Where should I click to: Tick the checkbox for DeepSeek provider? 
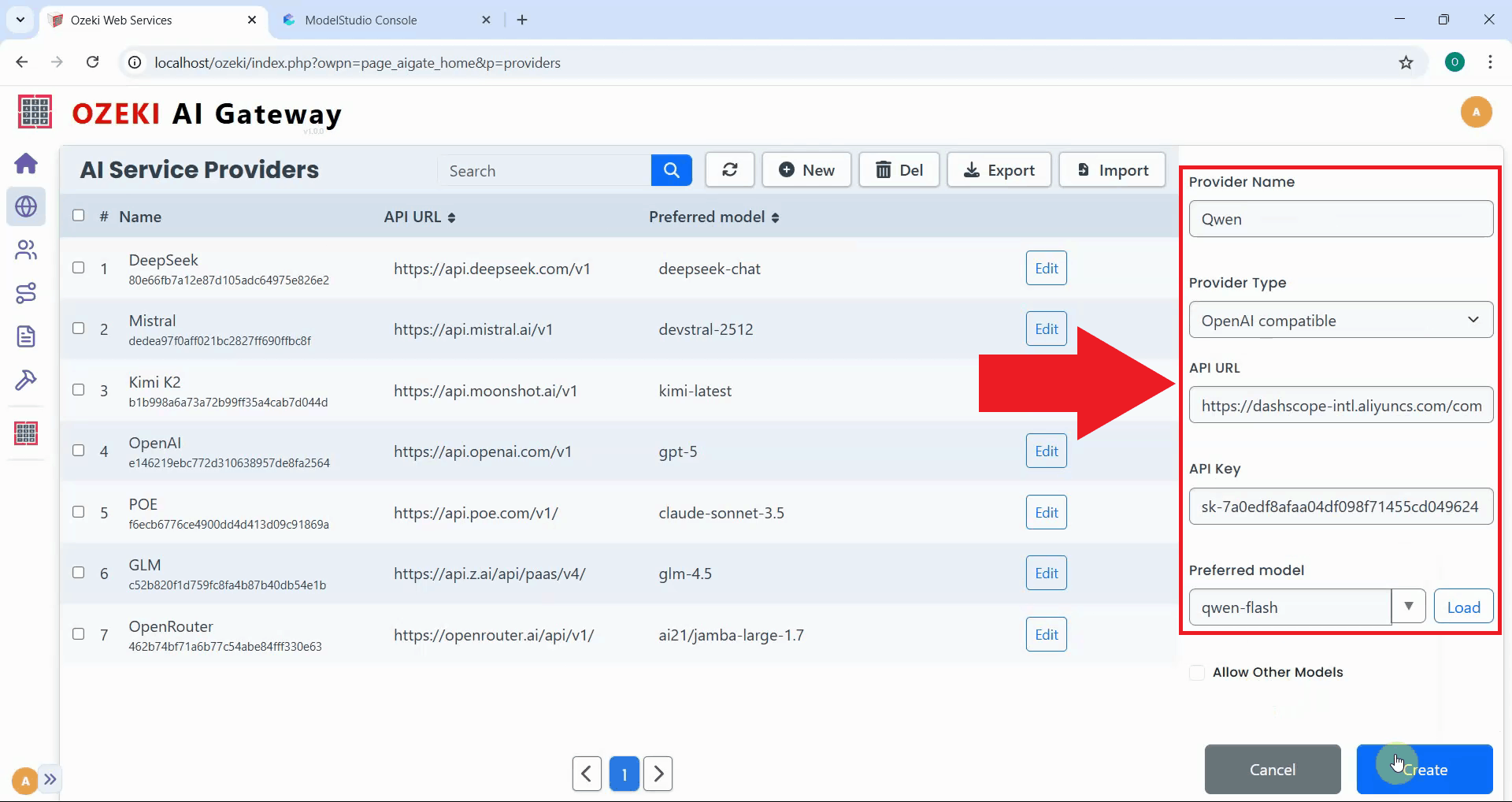point(79,268)
